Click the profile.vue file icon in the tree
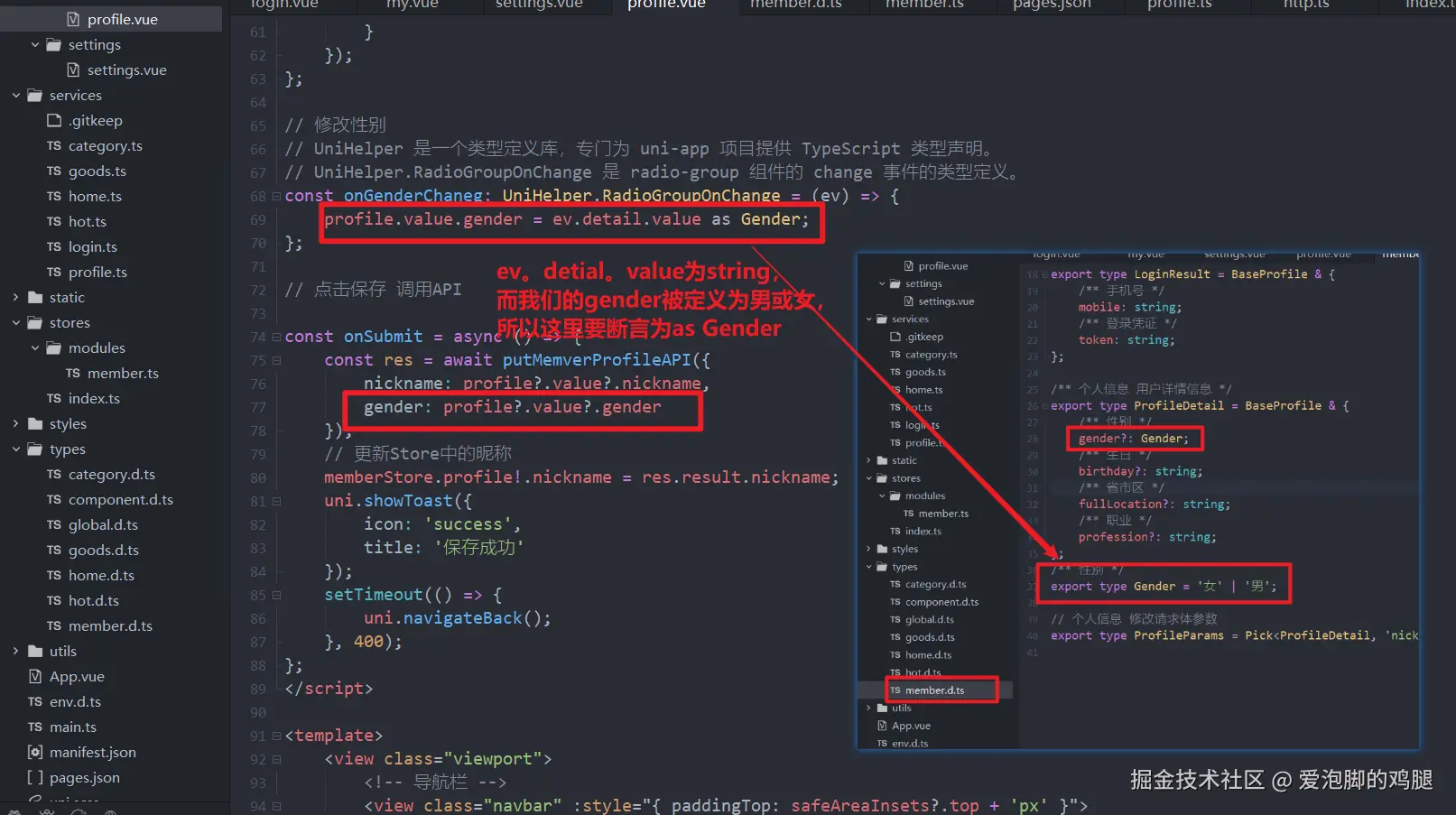 73,19
